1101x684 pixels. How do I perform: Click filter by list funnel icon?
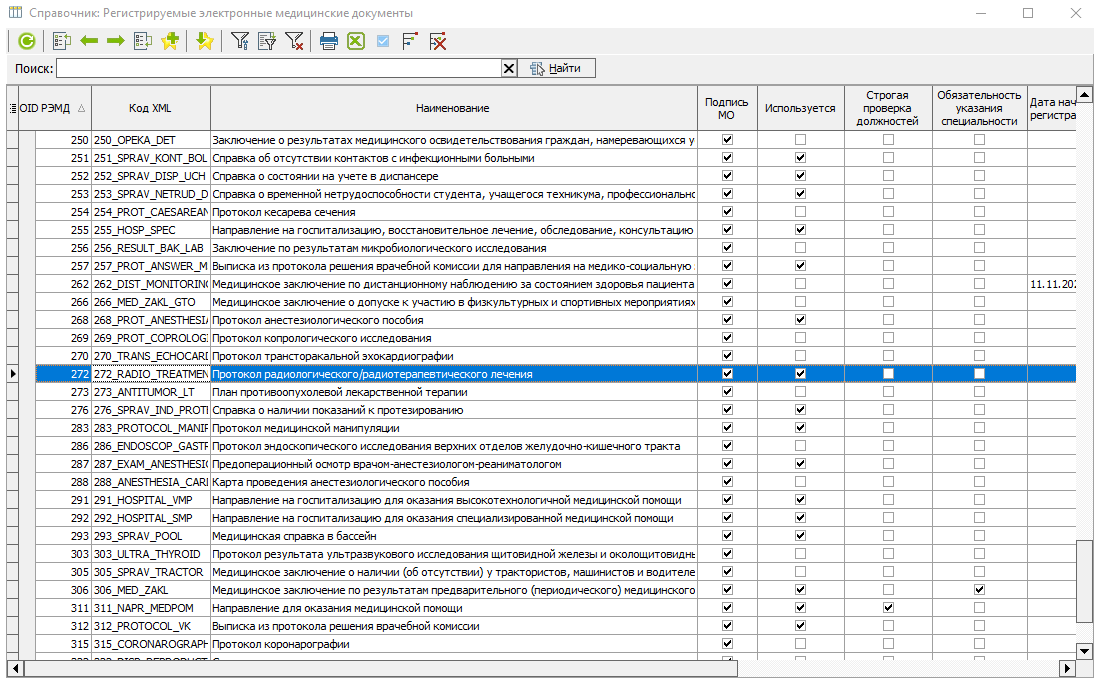267,41
